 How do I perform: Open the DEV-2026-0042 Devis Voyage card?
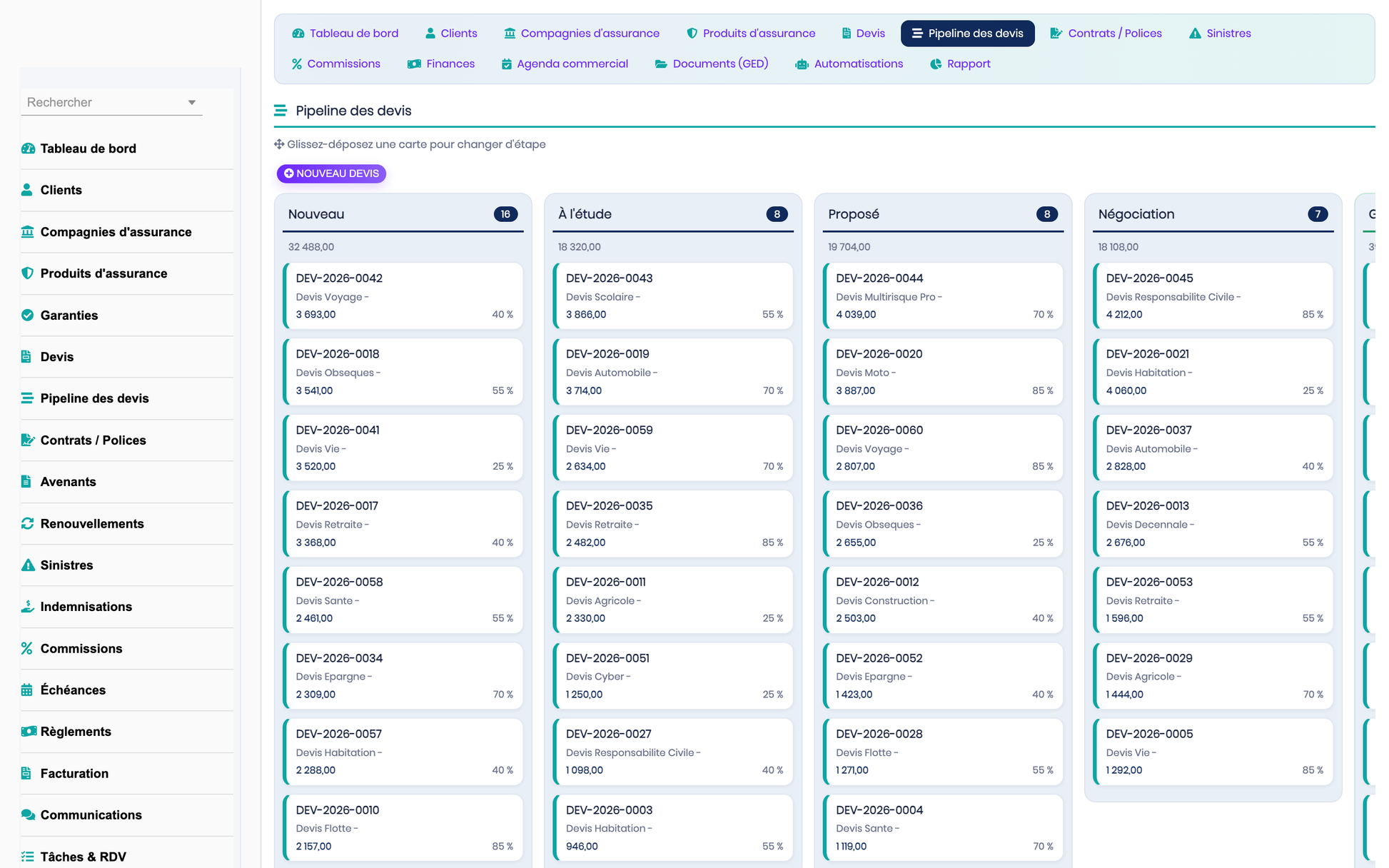[403, 296]
